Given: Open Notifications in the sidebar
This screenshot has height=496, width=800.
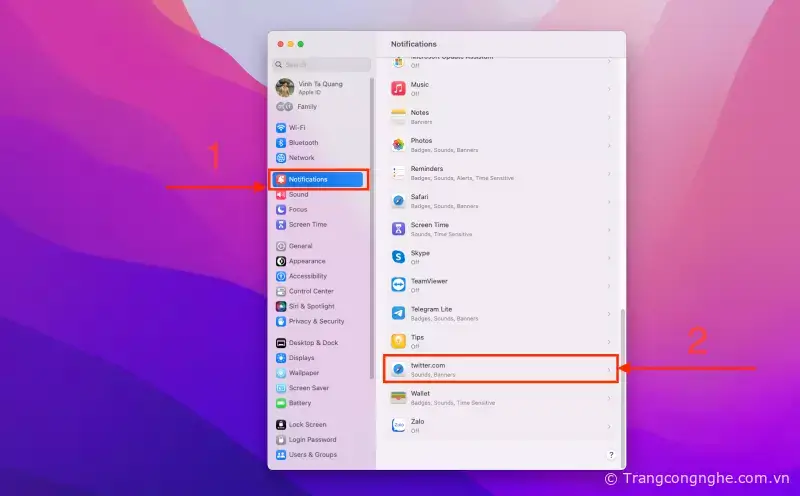Looking at the screenshot, I should (x=318, y=179).
